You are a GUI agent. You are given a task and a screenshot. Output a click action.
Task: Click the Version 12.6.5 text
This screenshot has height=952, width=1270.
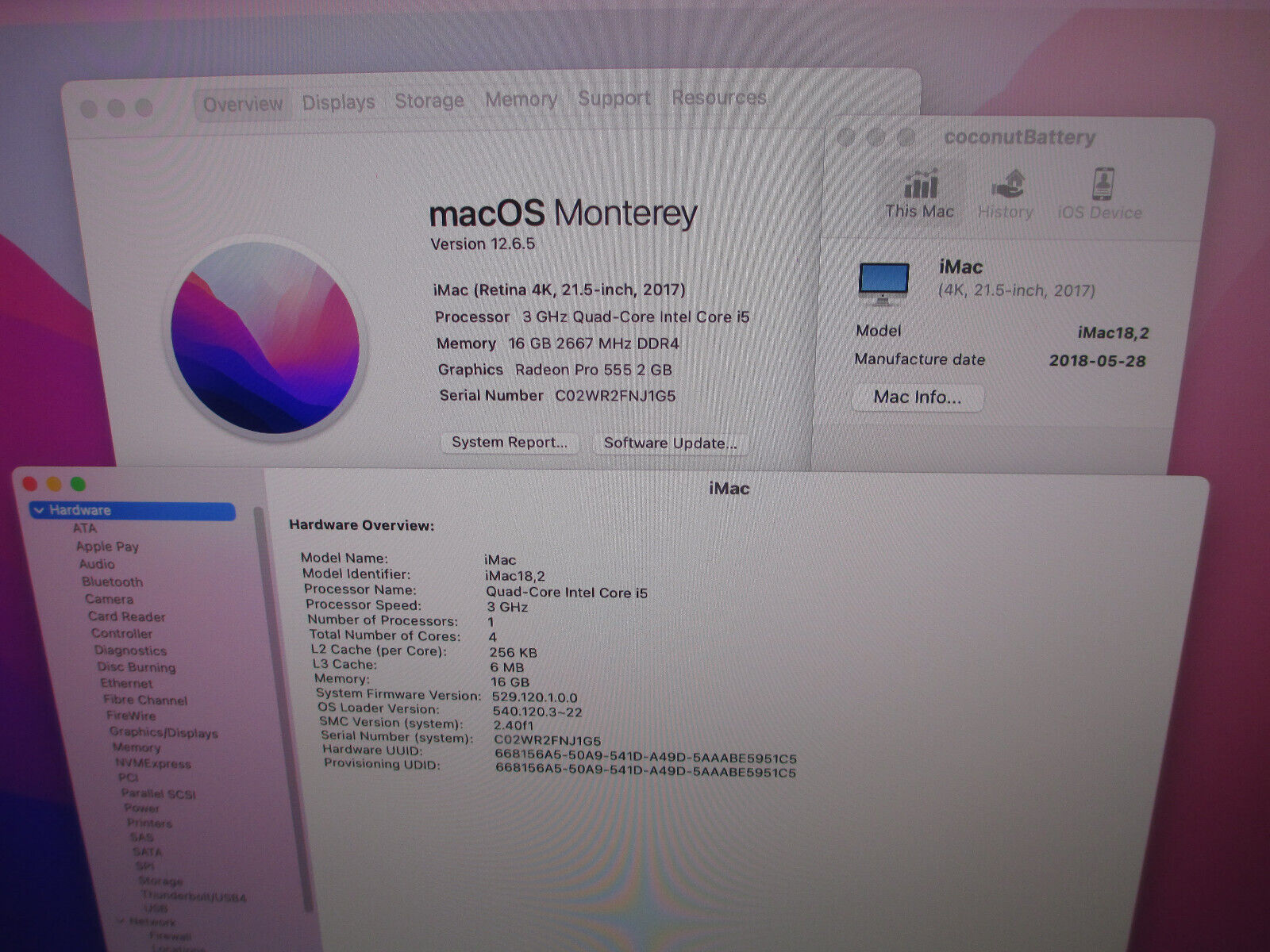point(483,244)
